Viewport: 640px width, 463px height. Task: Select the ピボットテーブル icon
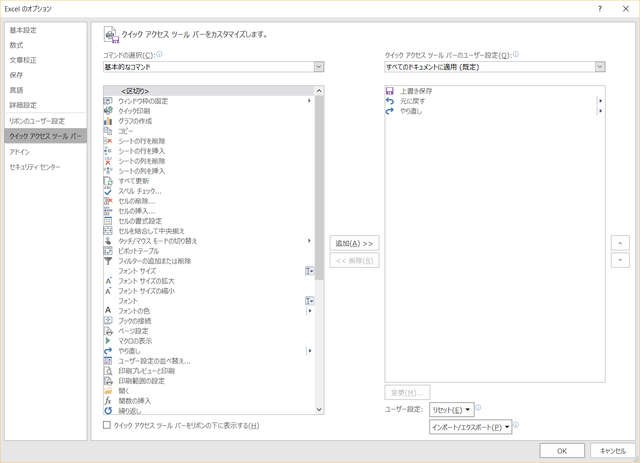point(108,251)
